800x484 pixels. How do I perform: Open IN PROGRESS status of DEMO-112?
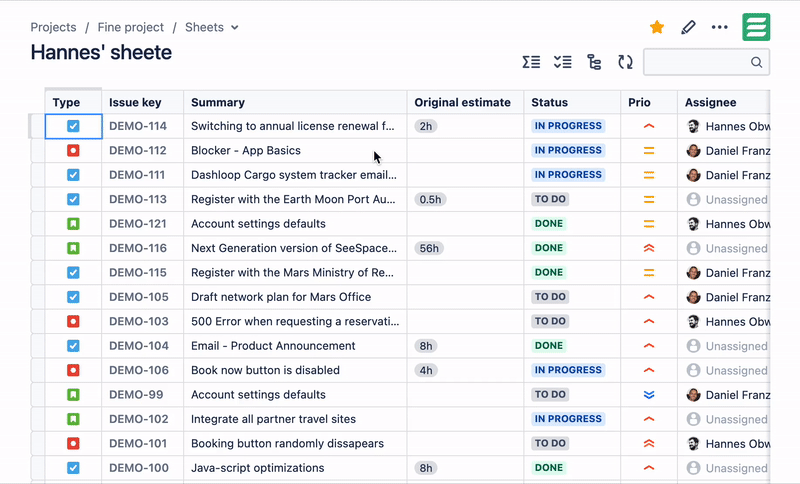(x=568, y=150)
